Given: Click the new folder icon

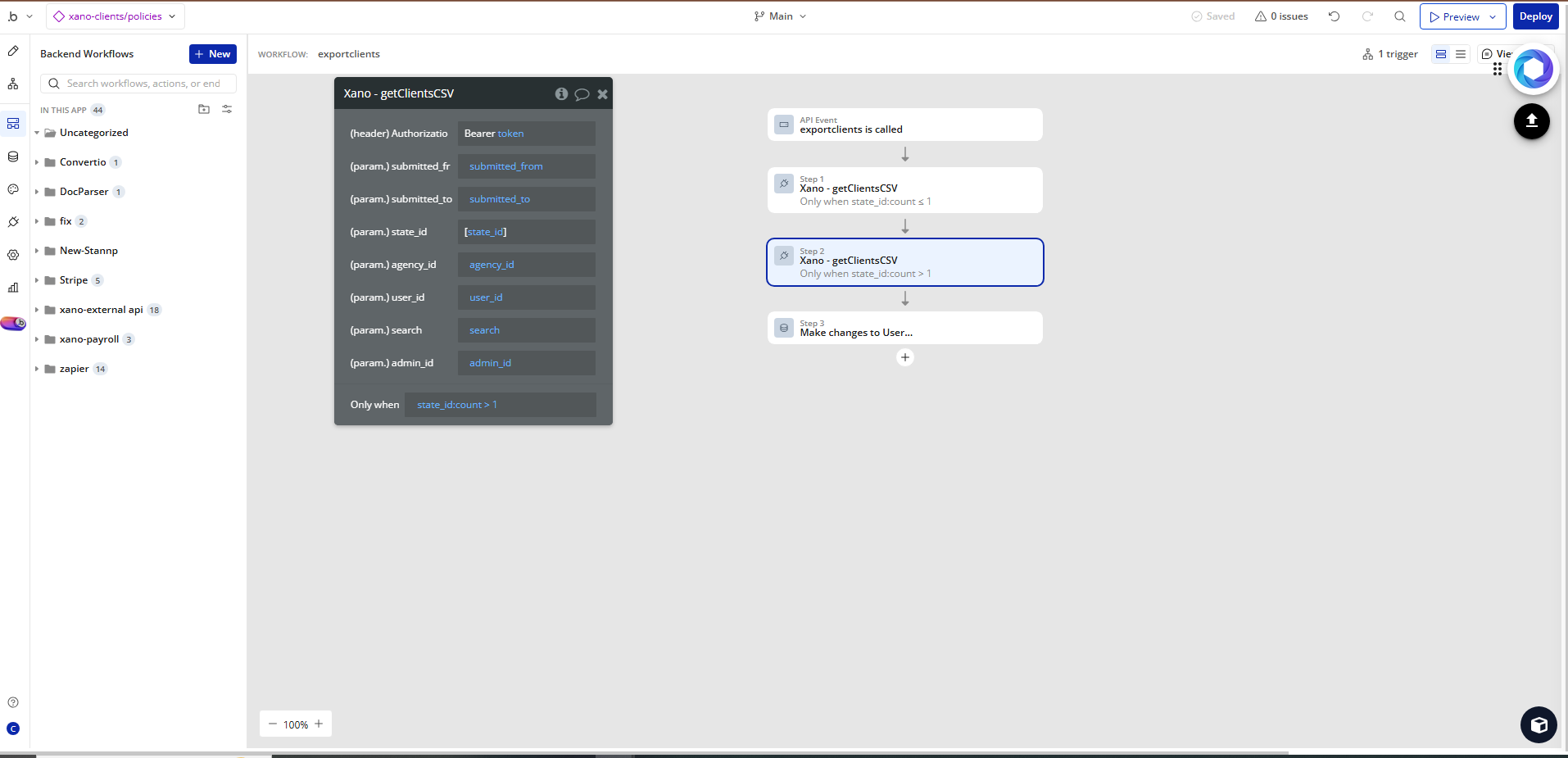Looking at the screenshot, I should (204, 109).
